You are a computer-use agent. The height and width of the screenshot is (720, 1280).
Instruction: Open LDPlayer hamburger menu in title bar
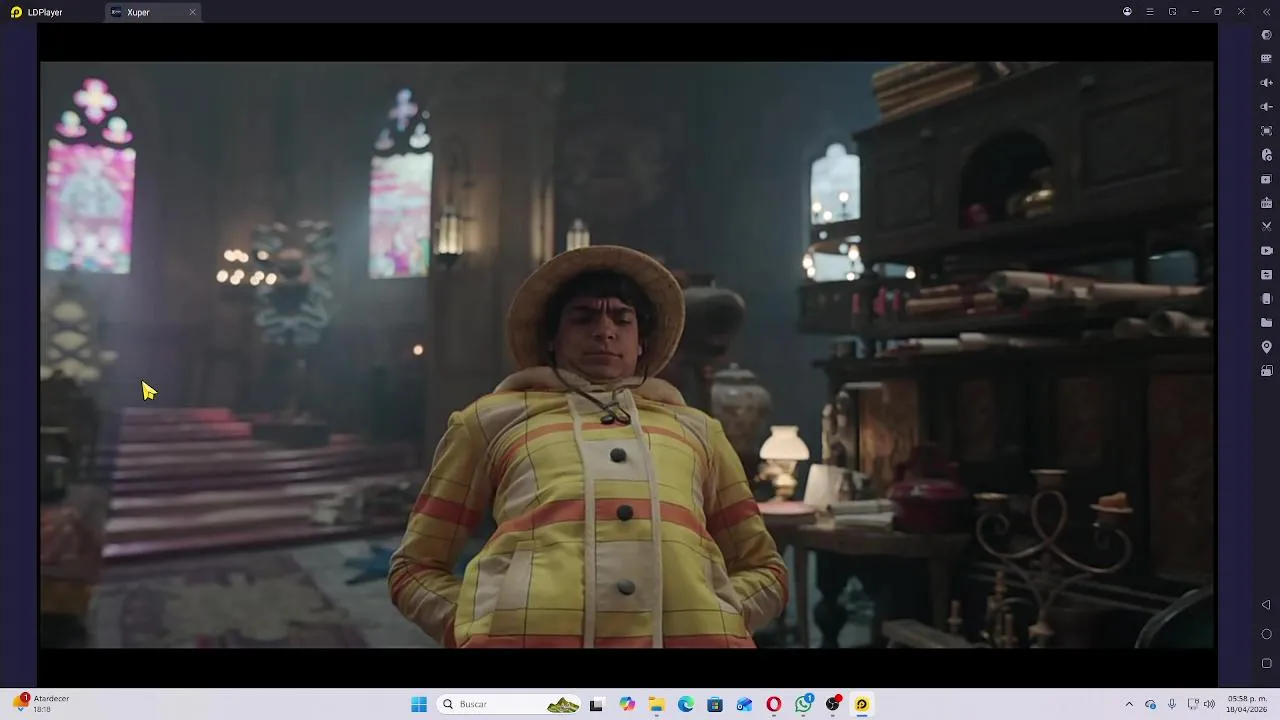click(x=1150, y=12)
